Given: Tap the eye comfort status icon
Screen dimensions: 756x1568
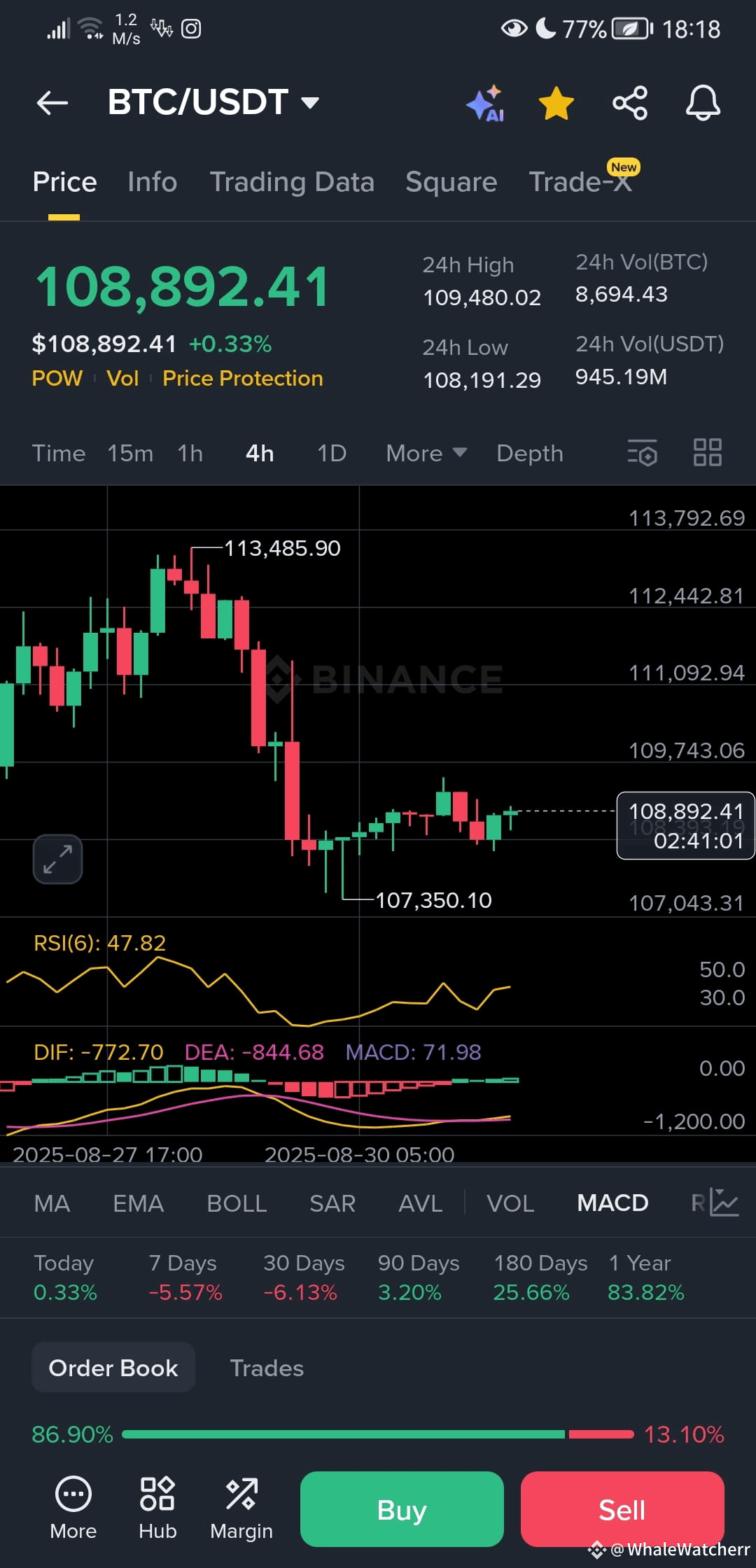Looking at the screenshot, I should (x=514, y=29).
